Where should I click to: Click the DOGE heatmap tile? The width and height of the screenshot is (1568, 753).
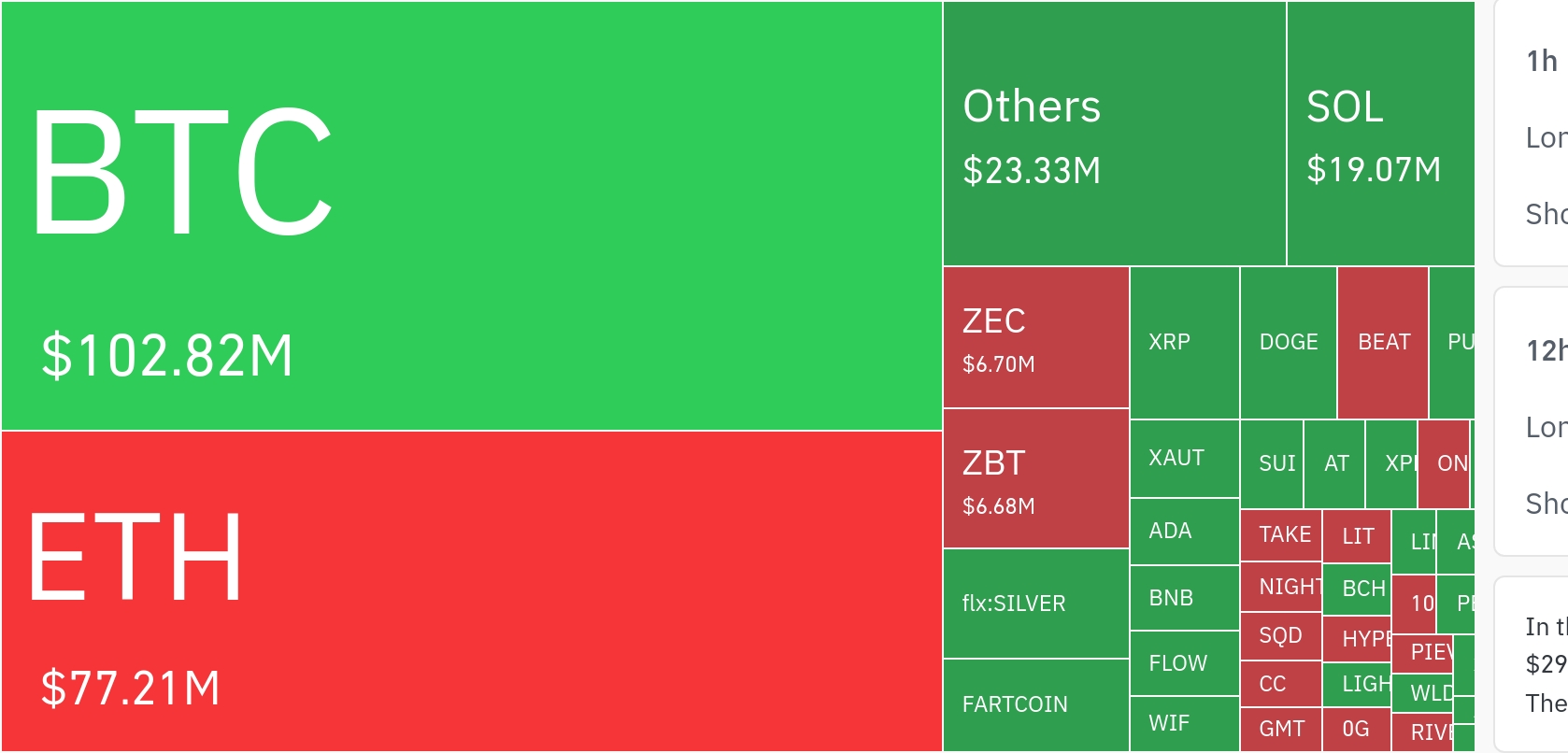[1288, 342]
